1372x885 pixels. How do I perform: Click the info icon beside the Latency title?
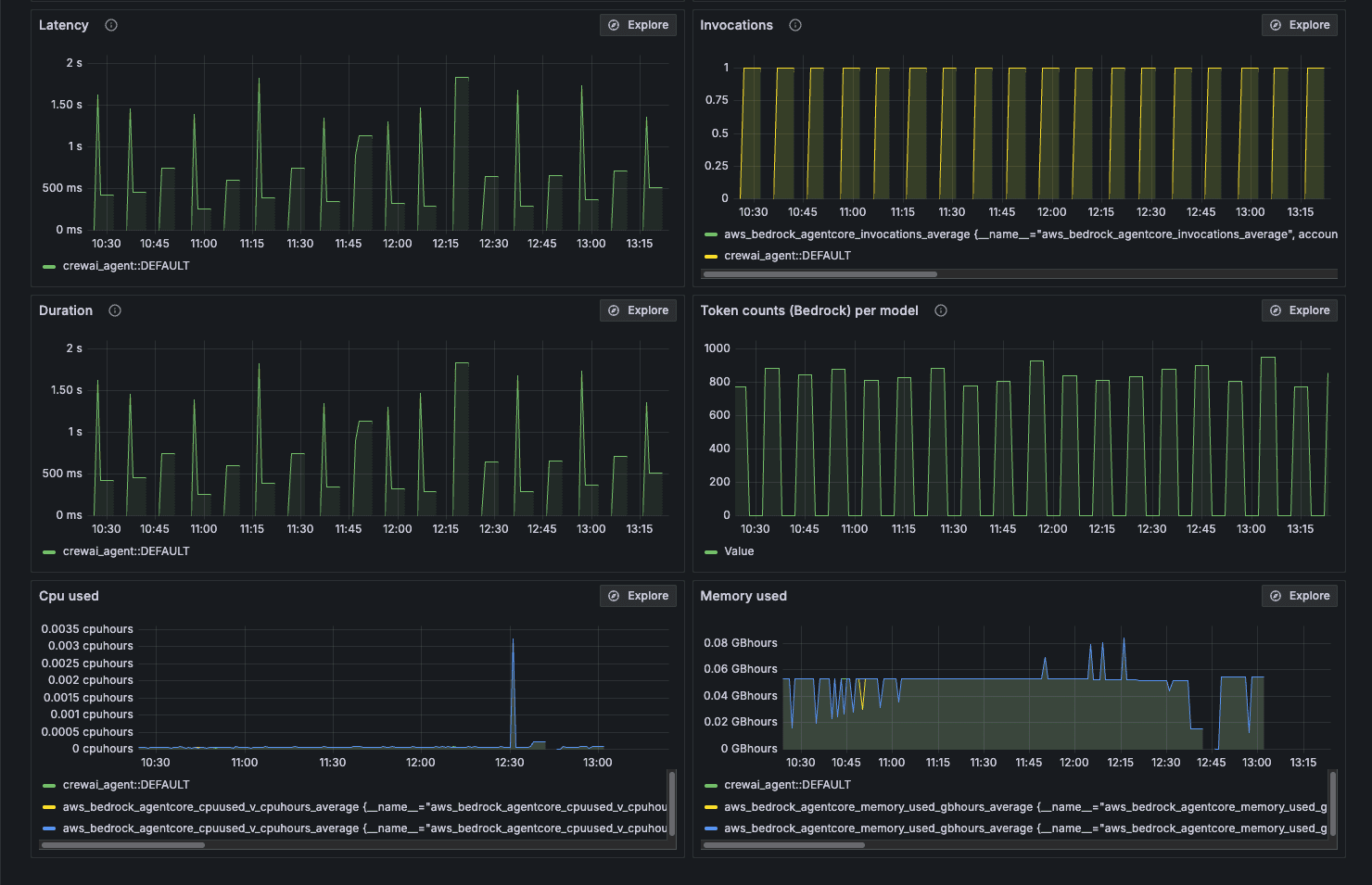click(111, 25)
